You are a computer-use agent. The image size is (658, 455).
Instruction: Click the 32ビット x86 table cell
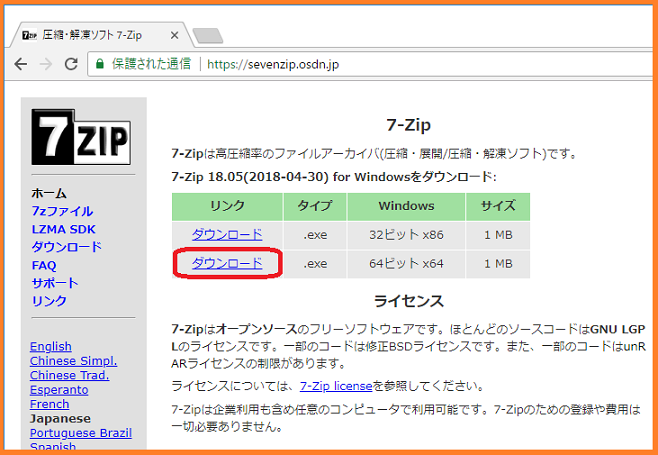[x=406, y=235]
